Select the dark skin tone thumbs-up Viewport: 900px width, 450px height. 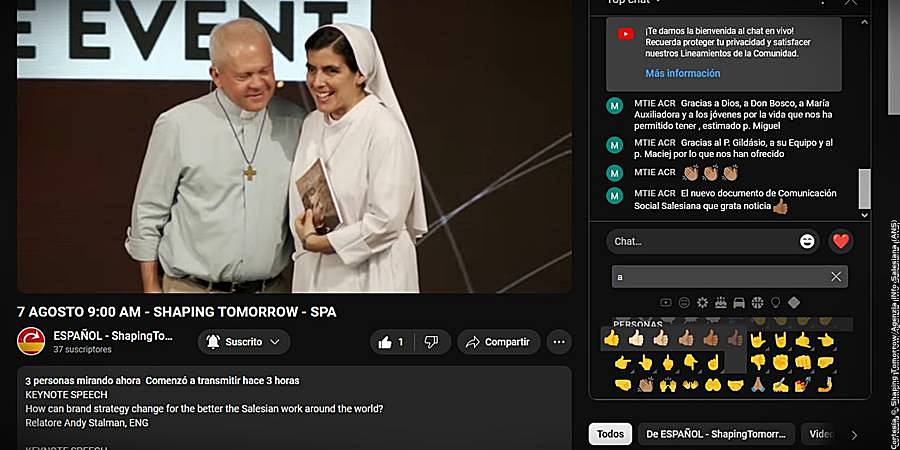735,339
